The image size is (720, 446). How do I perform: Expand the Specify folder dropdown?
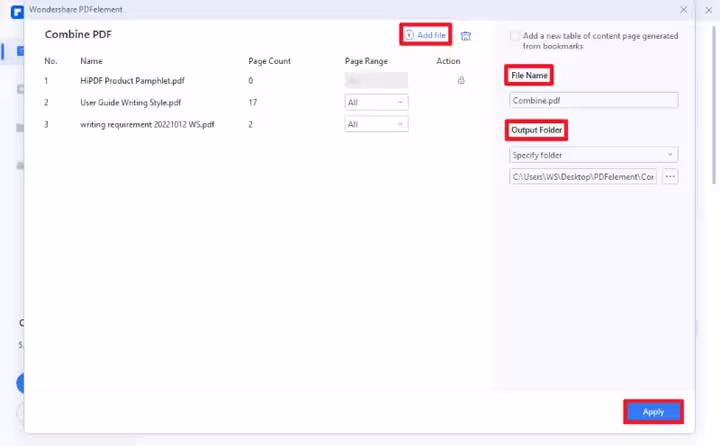593,155
